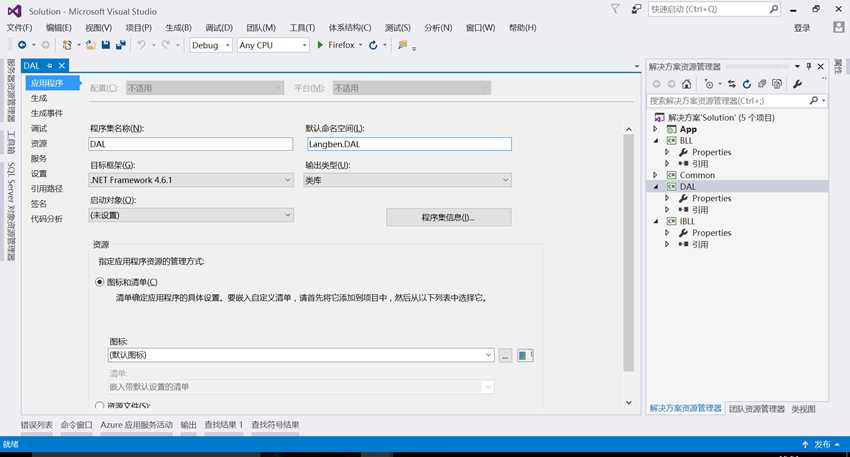Select the 调试 settings page tab
The image size is (850, 457).
[39, 128]
